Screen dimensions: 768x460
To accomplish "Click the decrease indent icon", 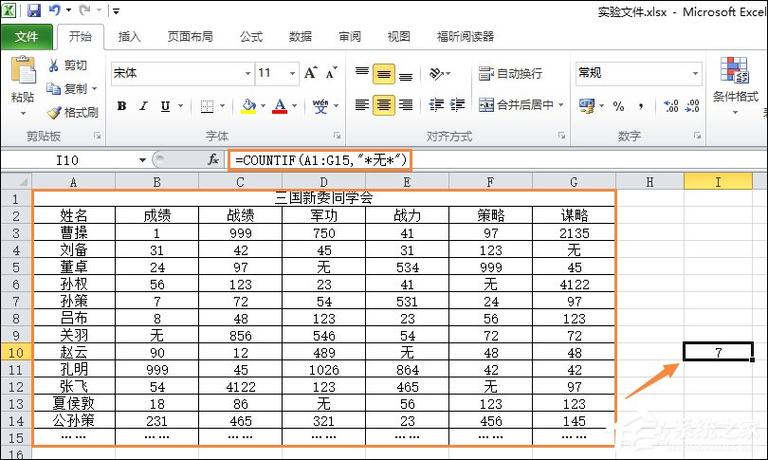I will point(436,105).
